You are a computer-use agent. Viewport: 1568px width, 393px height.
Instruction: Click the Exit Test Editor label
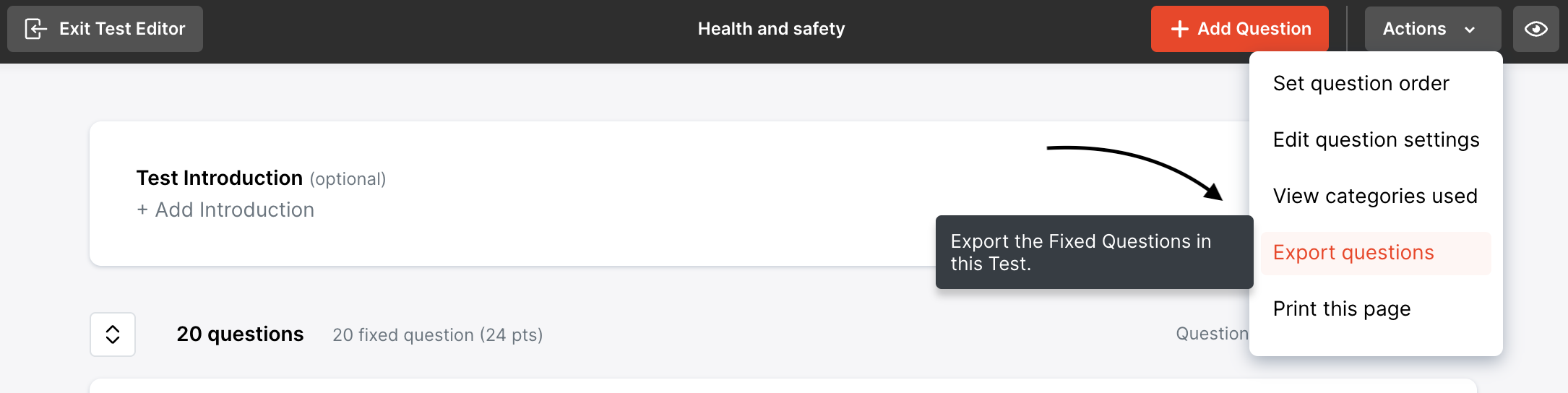coord(122,29)
